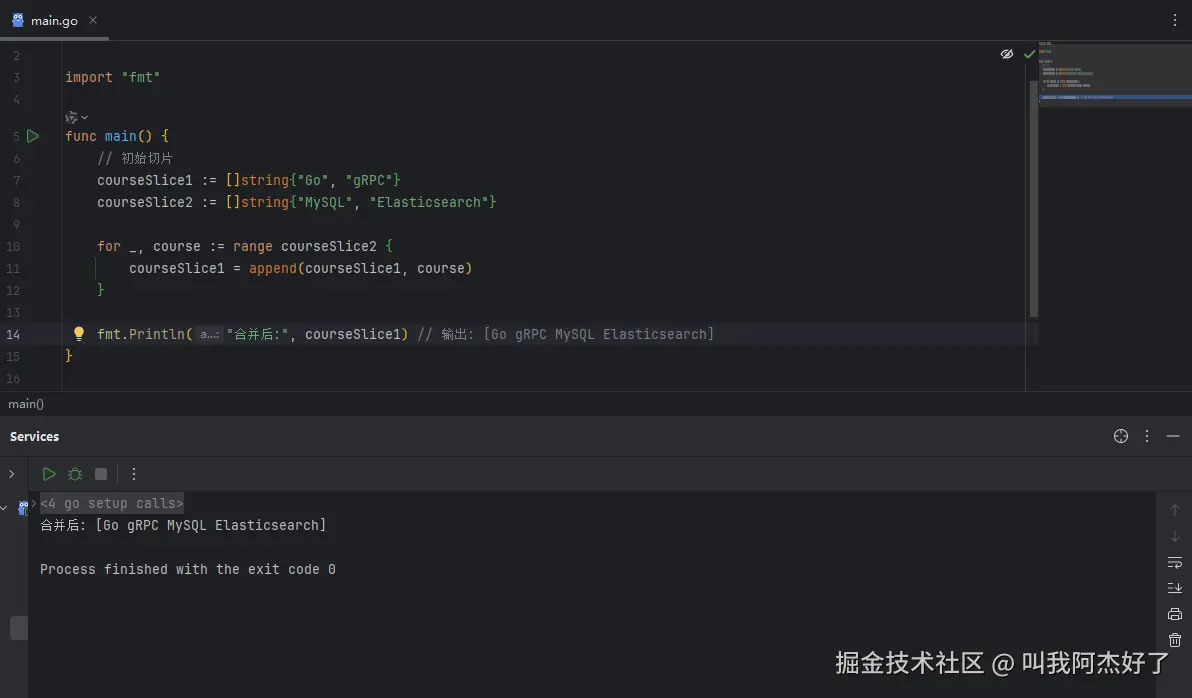Image resolution: width=1192 pixels, height=698 pixels.
Task: Stop the process with the square icon
Action: click(101, 474)
